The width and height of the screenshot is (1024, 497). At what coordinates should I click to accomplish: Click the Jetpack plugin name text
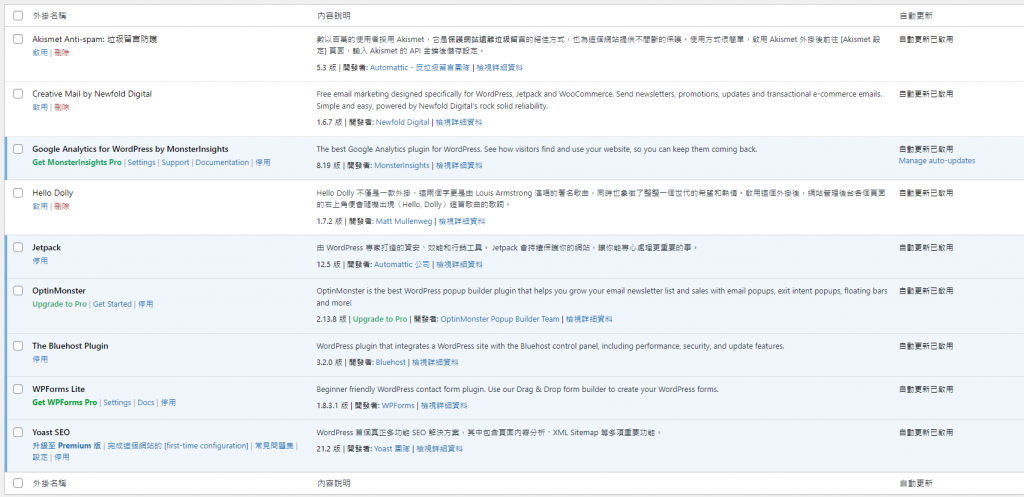(x=46, y=248)
